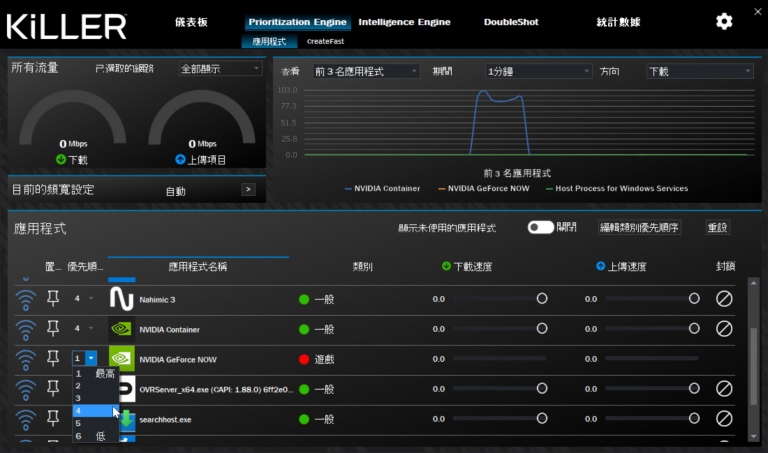
Task: Block OVRServer_x64.exe network access
Action: [724, 389]
